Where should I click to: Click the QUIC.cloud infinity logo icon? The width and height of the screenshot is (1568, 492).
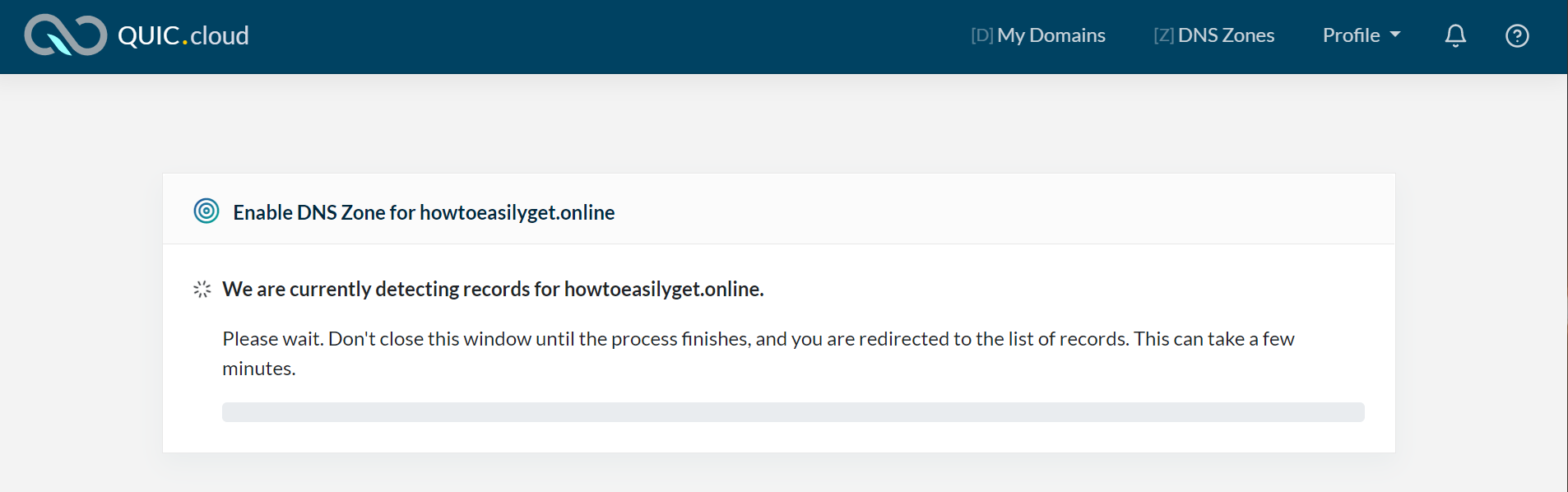point(65,35)
